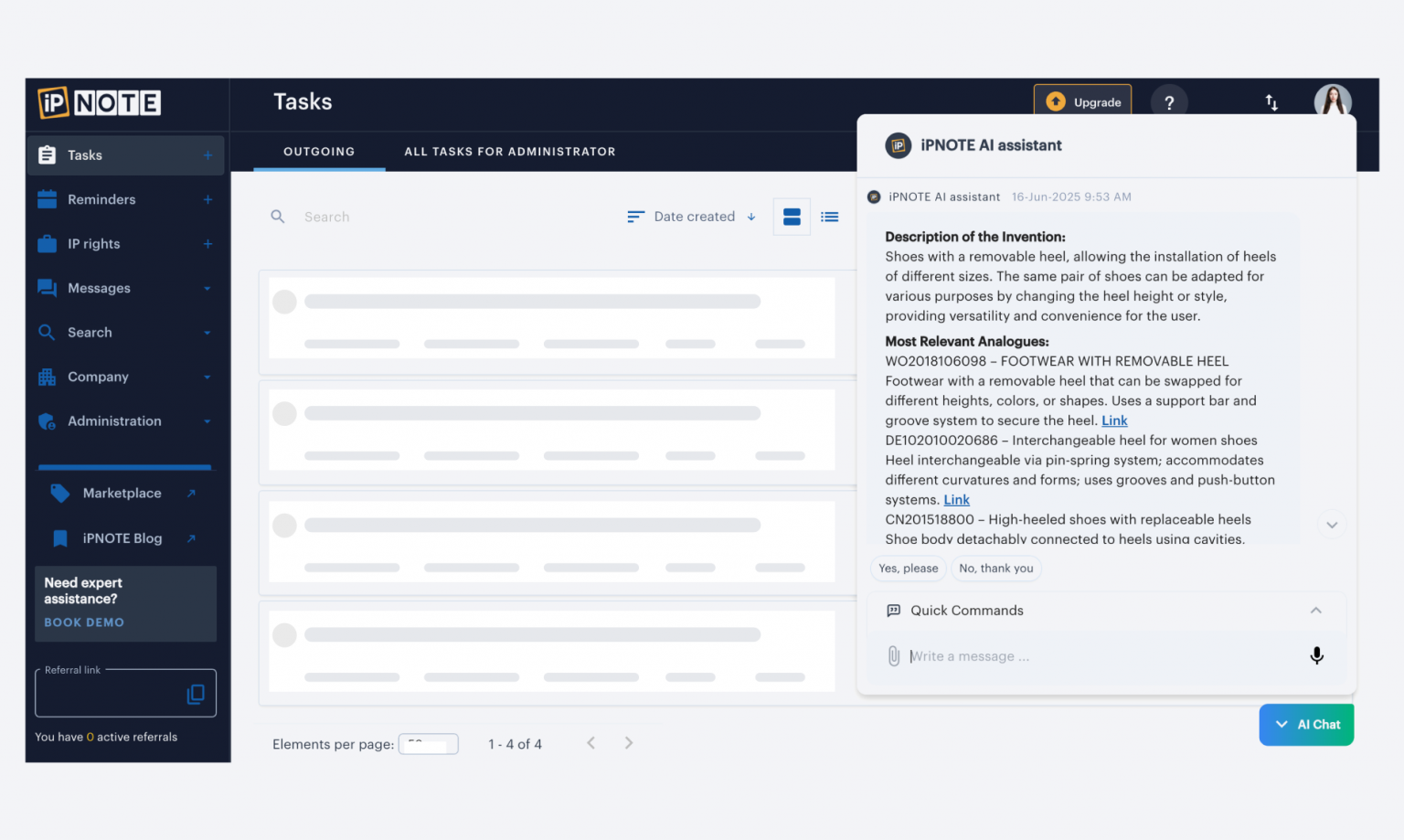Image resolution: width=1404 pixels, height=840 pixels.
Task: Open Reminders from the sidebar
Action: click(x=48, y=199)
